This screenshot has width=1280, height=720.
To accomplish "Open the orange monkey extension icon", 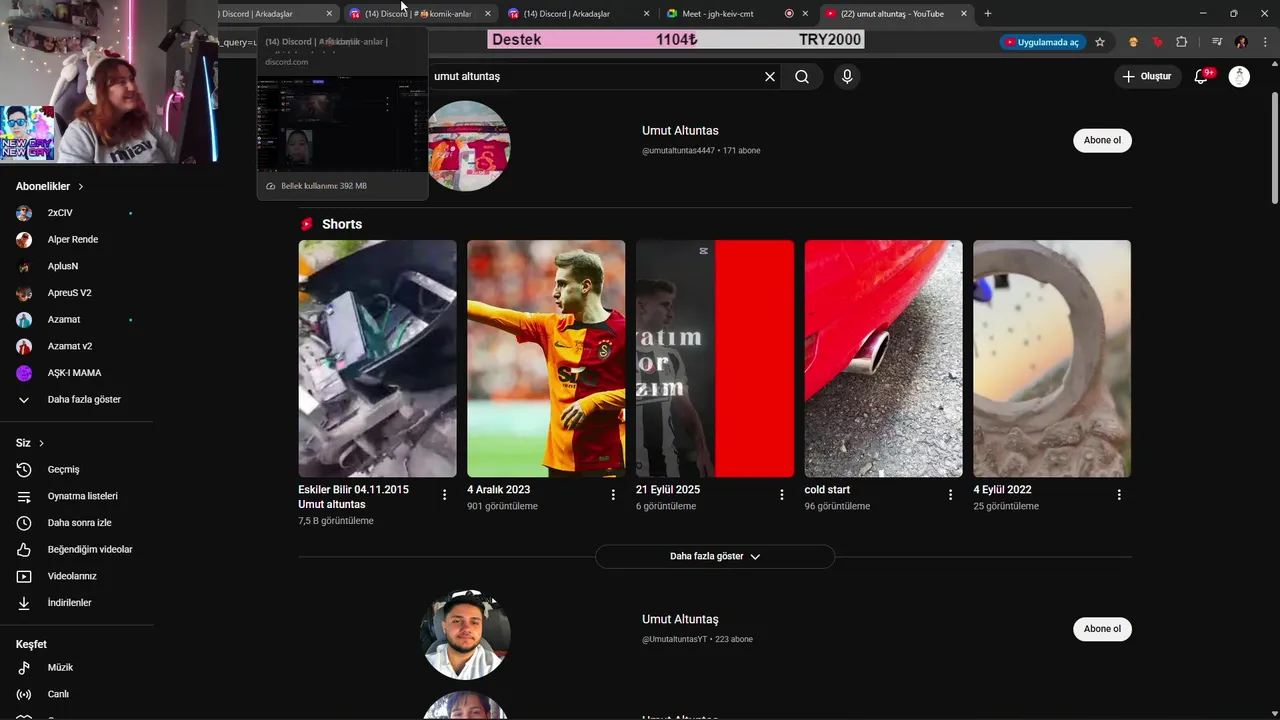I will click(1133, 42).
